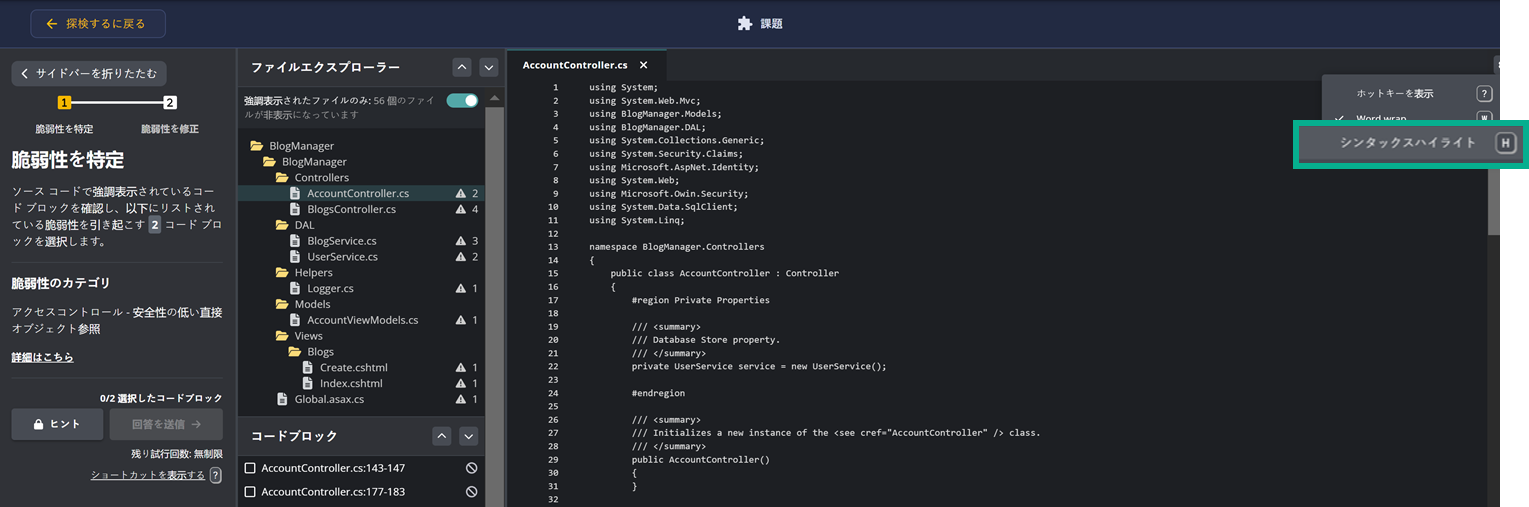Click warning icon next to Create.cshtml
This screenshot has width=1529, height=507.
point(461,368)
